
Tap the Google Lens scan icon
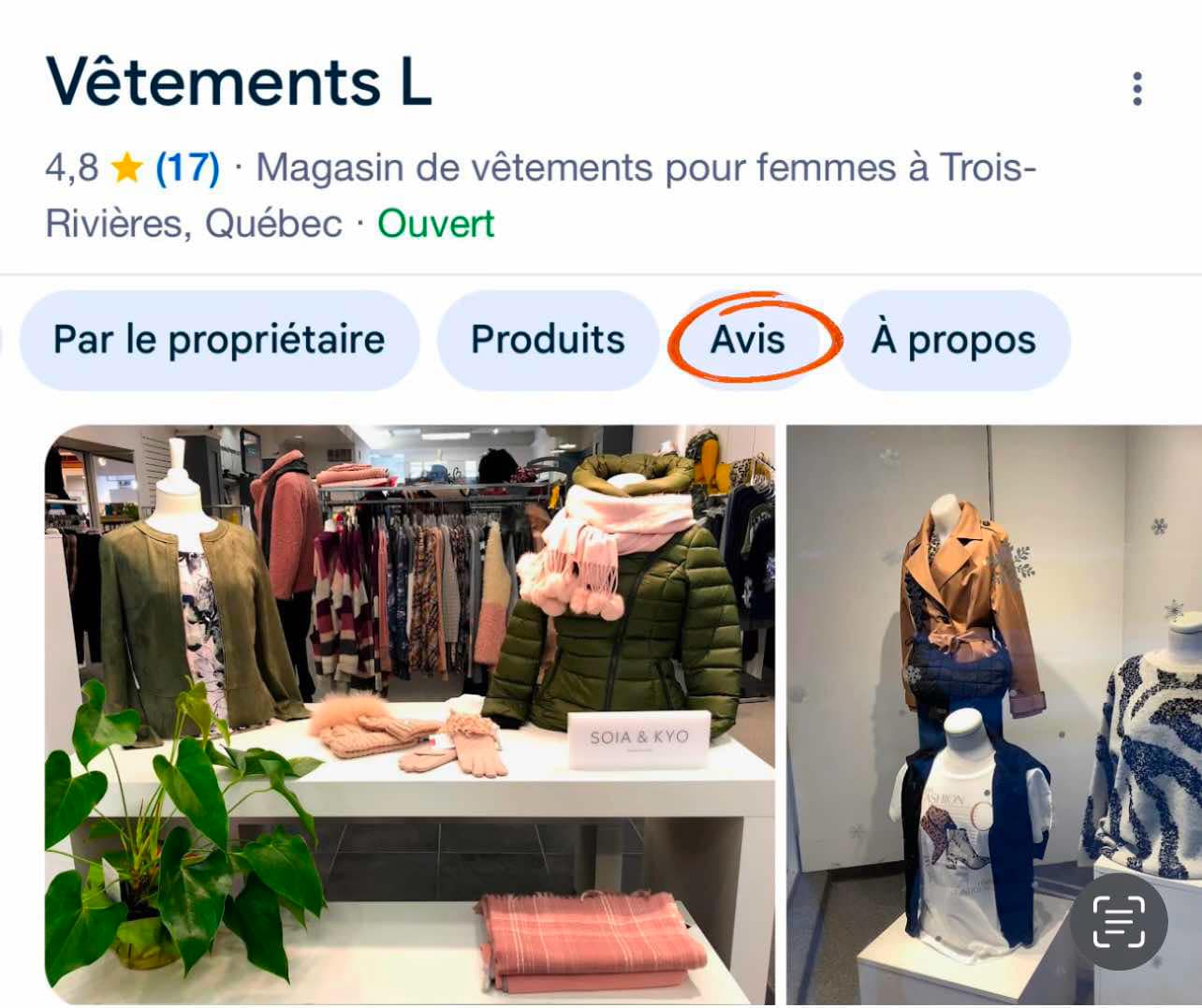tap(1119, 922)
